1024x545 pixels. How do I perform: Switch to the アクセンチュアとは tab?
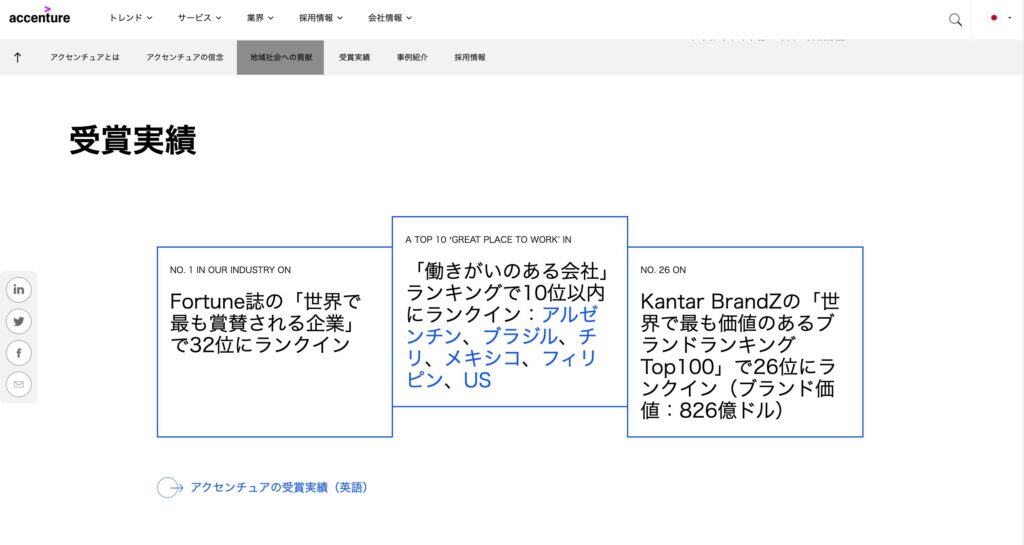click(85, 58)
